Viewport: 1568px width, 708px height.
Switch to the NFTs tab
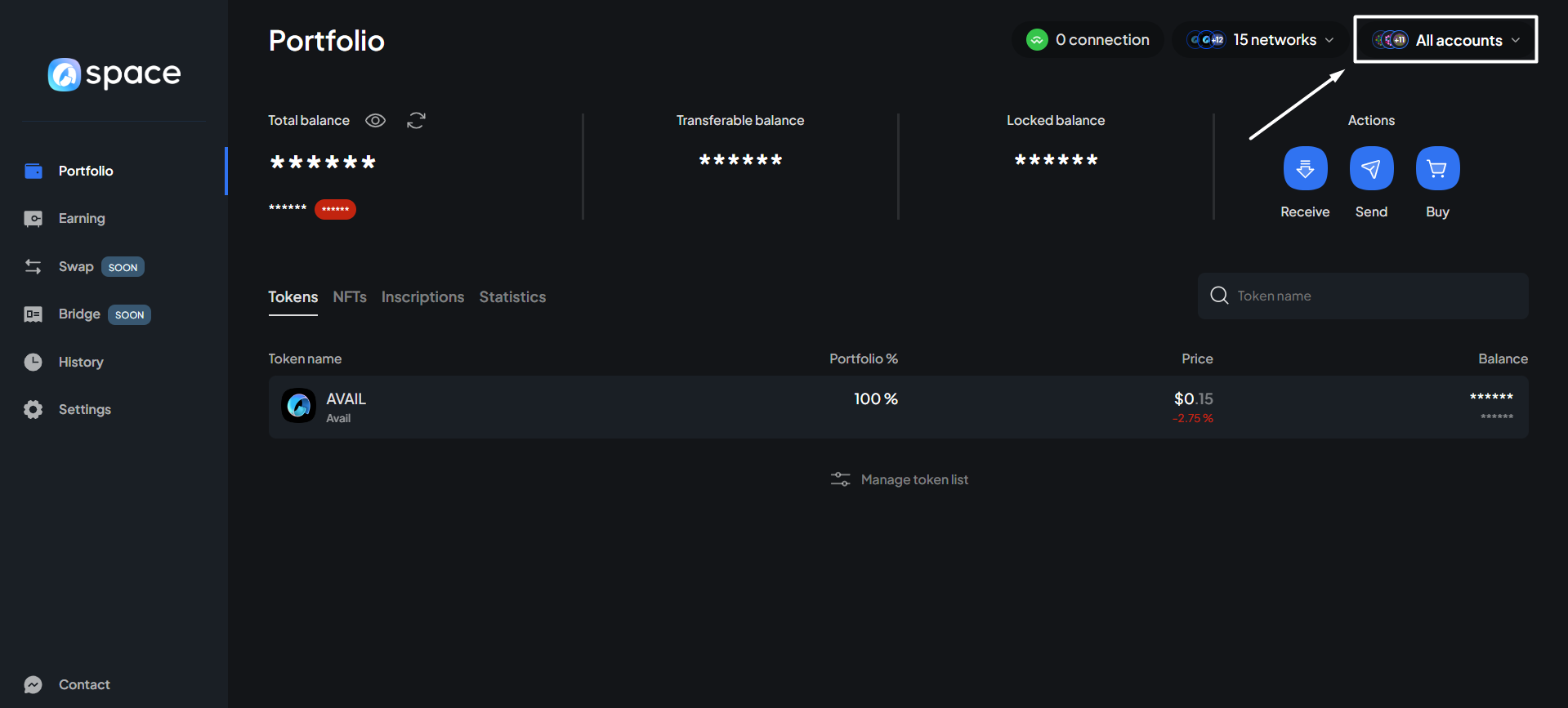[350, 297]
